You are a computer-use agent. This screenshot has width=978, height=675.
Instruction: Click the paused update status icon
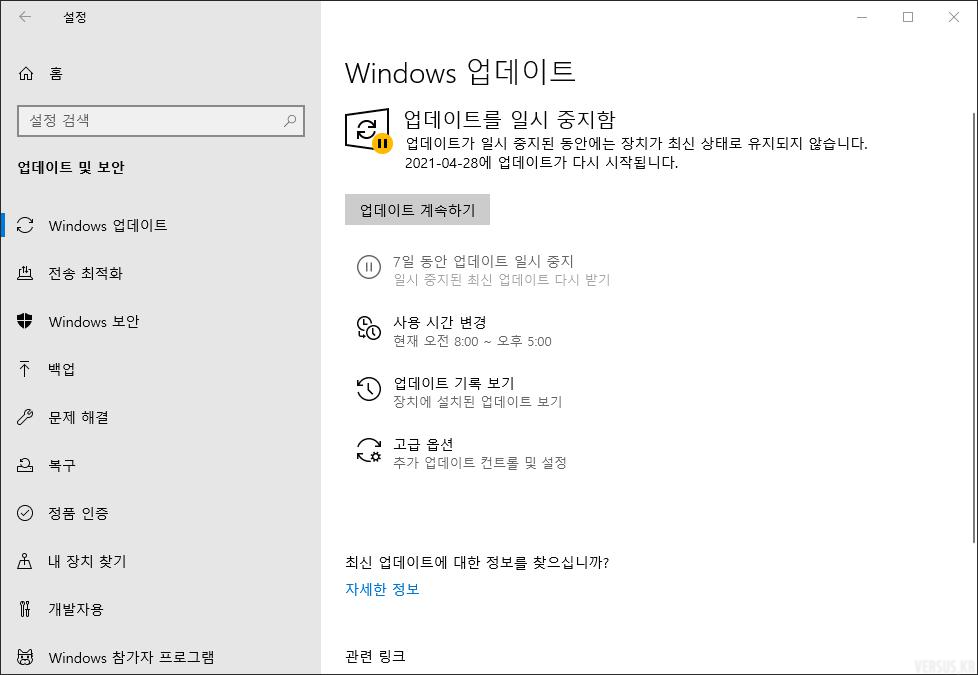click(x=368, y=131)
